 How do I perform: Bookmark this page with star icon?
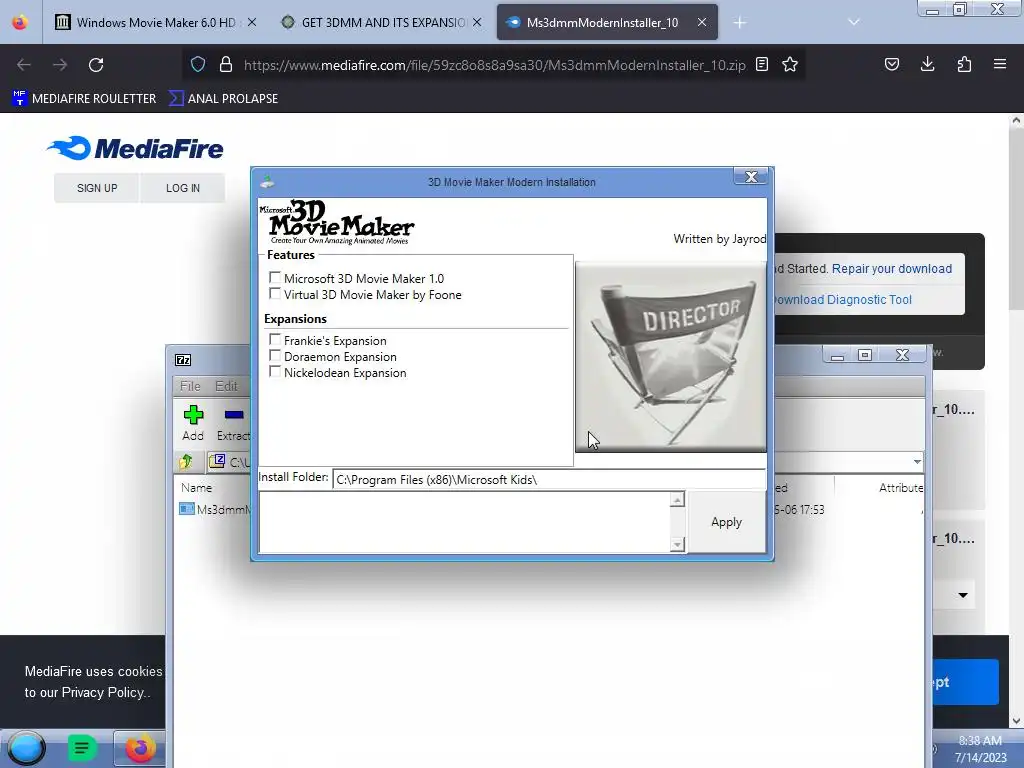tap(790, 64)
